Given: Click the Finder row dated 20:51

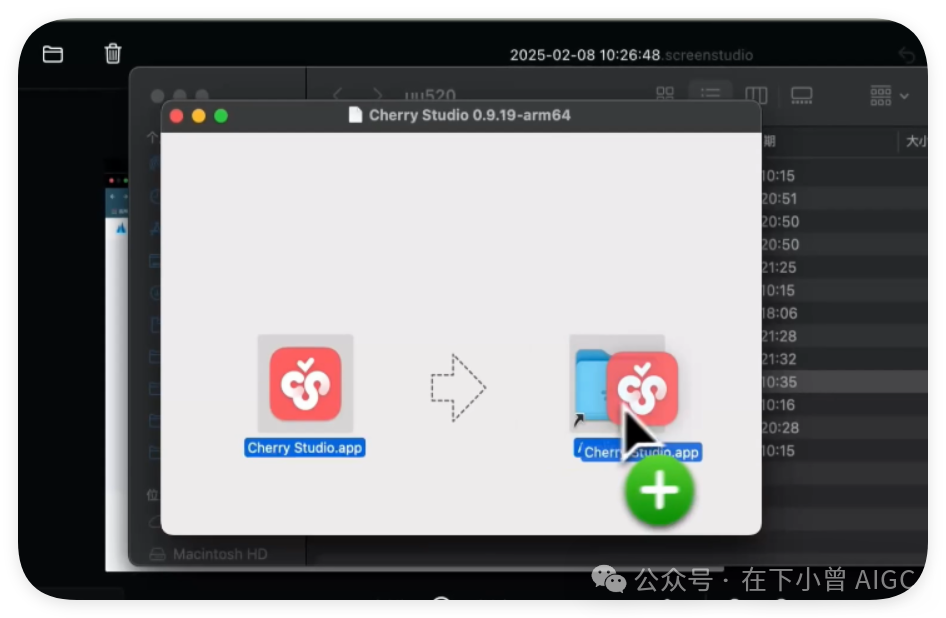Looking at the screenshot, I should click(x=845, y=199).
